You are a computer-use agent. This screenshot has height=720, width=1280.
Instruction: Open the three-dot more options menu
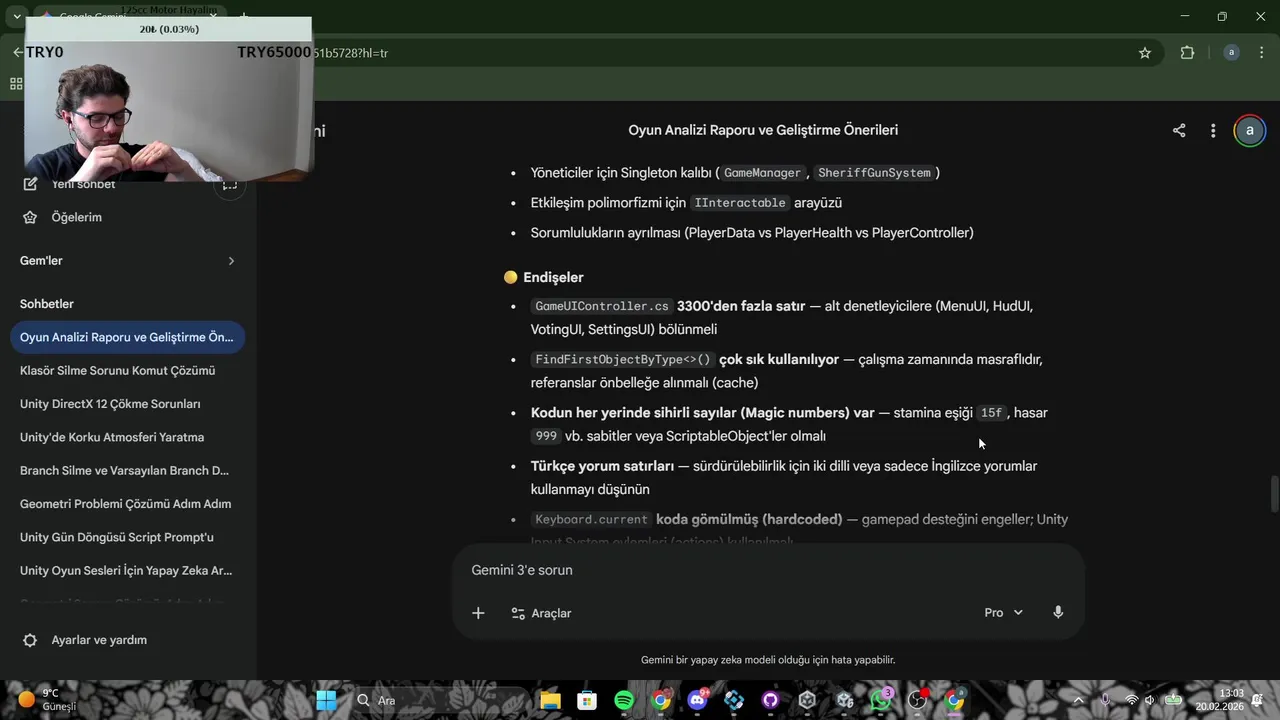tap(1213, 130)
